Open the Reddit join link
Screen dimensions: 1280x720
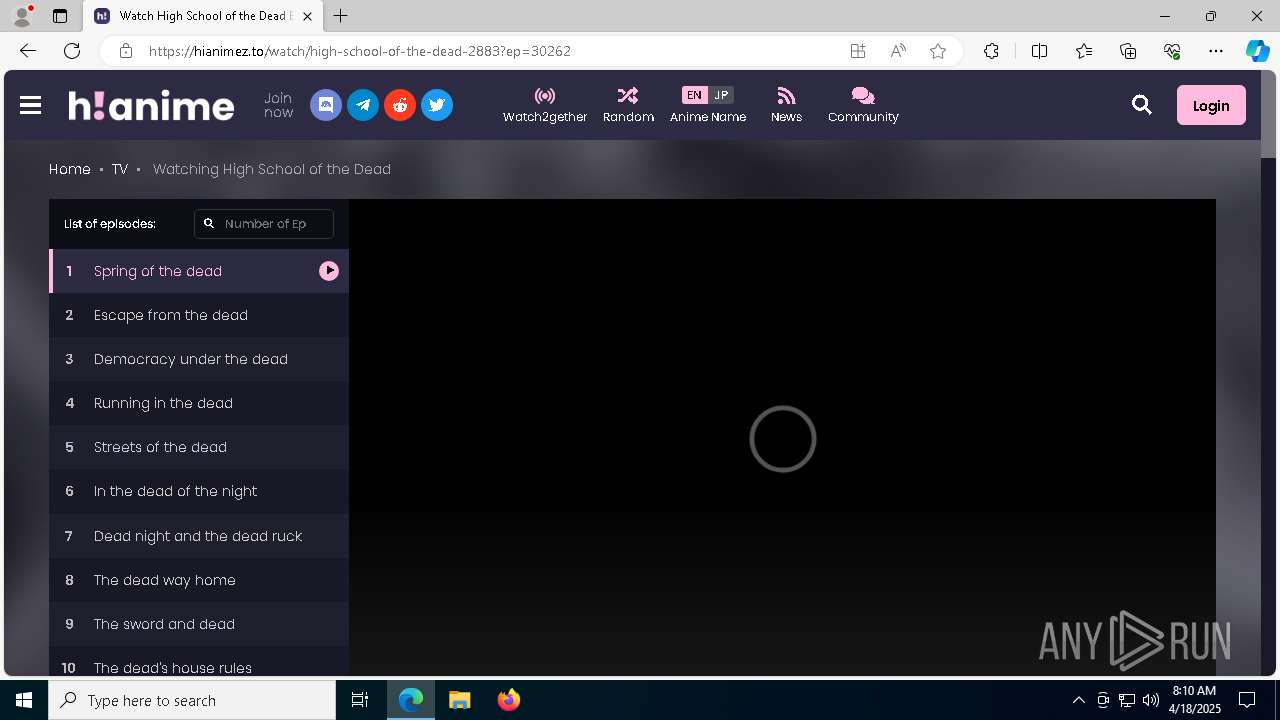400,105
